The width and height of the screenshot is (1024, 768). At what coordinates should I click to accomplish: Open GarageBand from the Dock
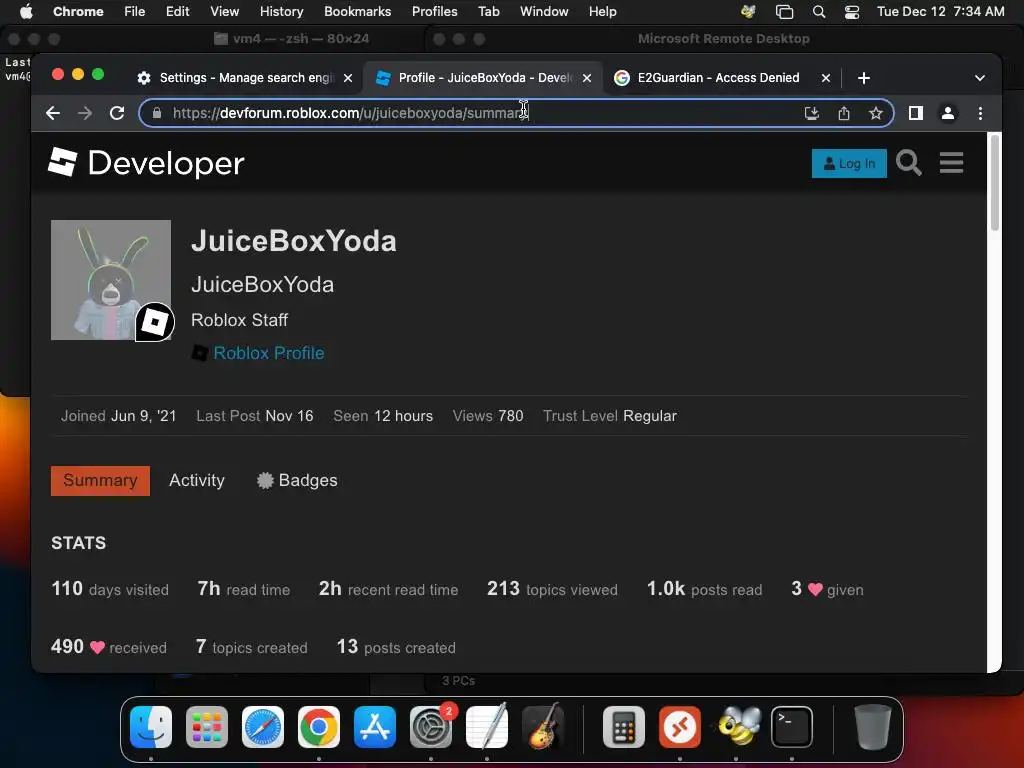tap(543, 727)
